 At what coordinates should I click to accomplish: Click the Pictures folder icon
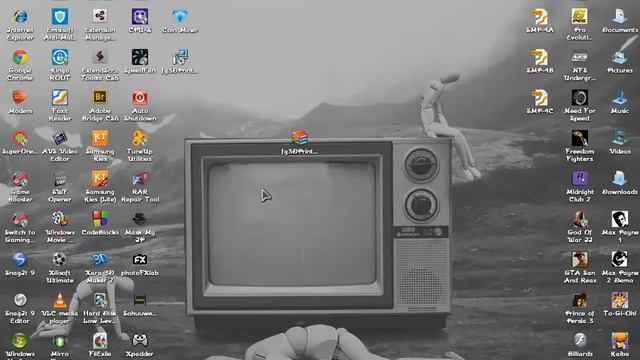click(620, 58)
